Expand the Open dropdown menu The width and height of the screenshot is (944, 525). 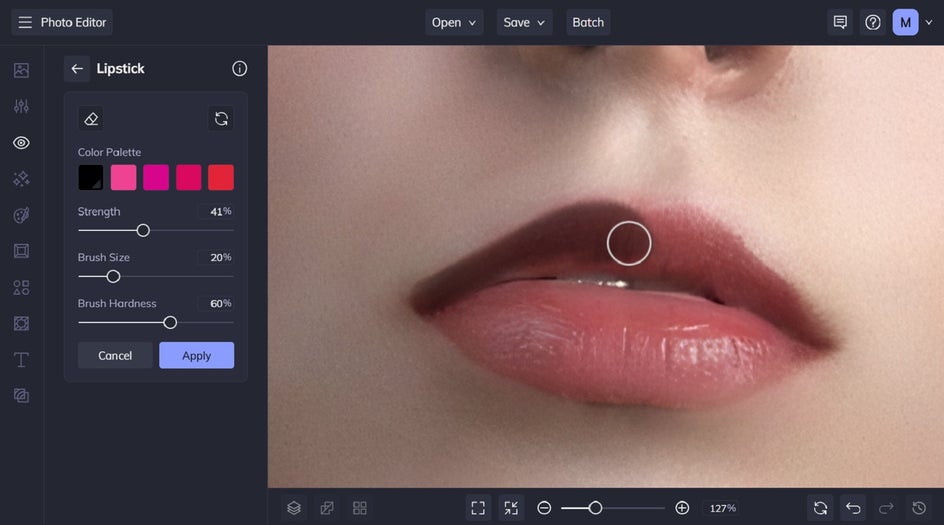[455, 22]
